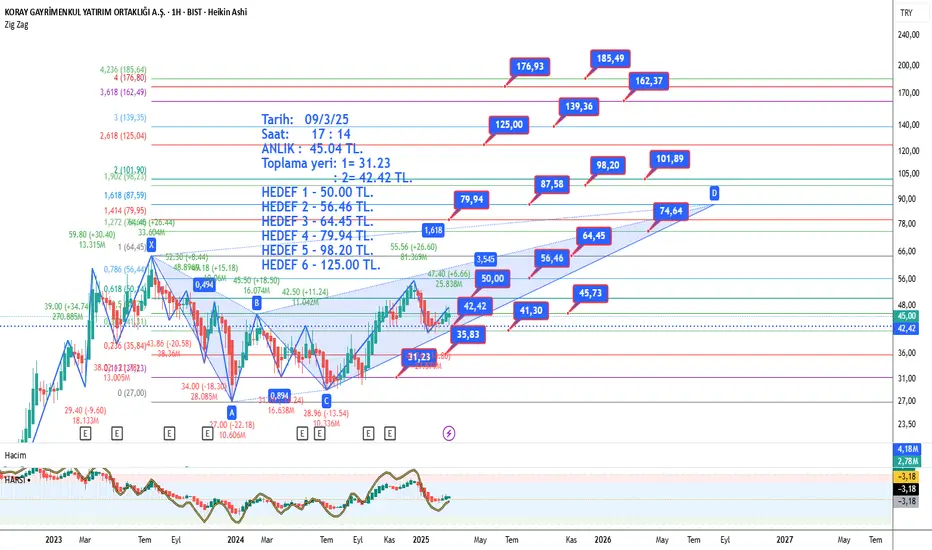
Task: Click the 162,37 price callout
Action: [x=648, y=81]
